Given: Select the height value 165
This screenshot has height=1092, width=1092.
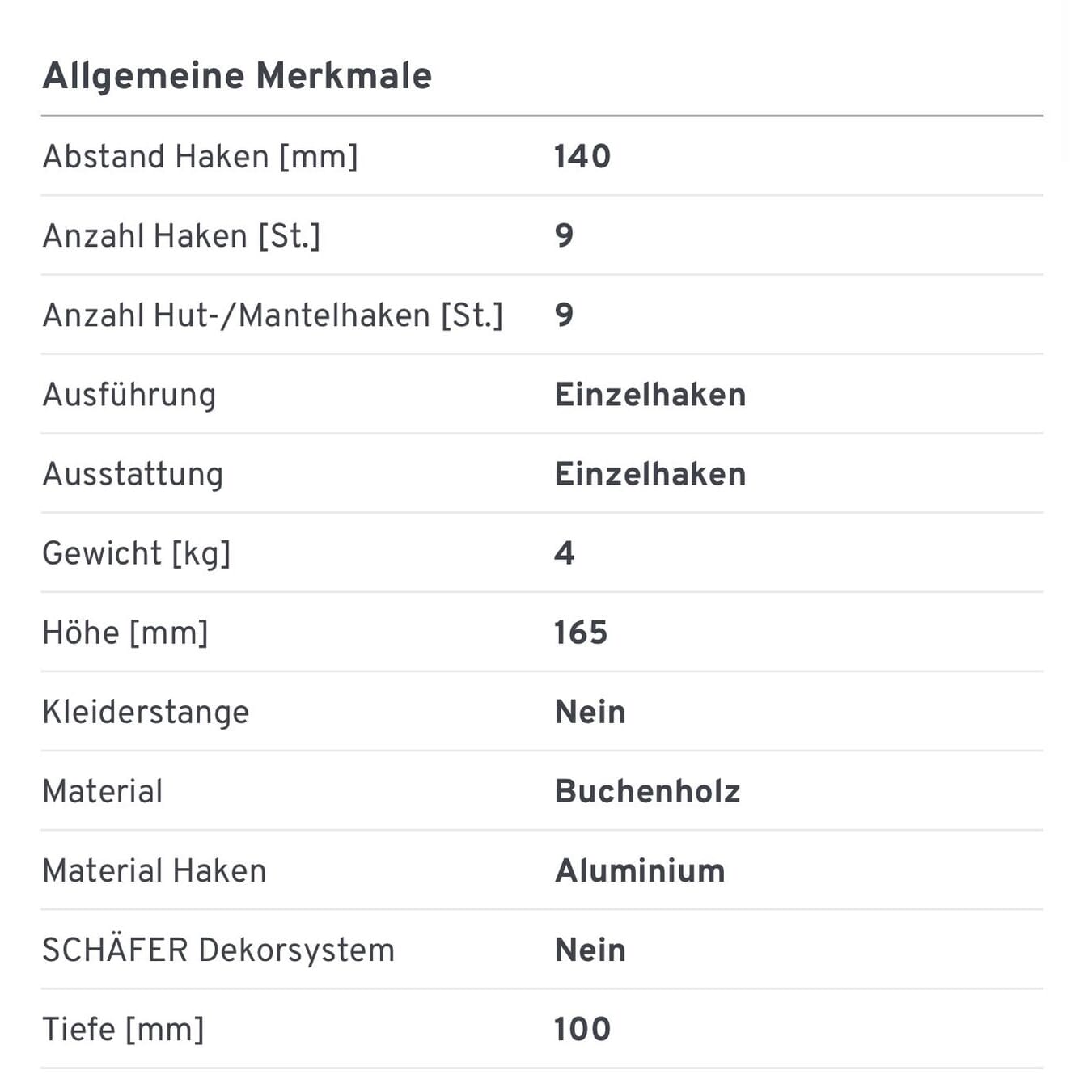Looking at the screenshot, I should pos(581,633).
